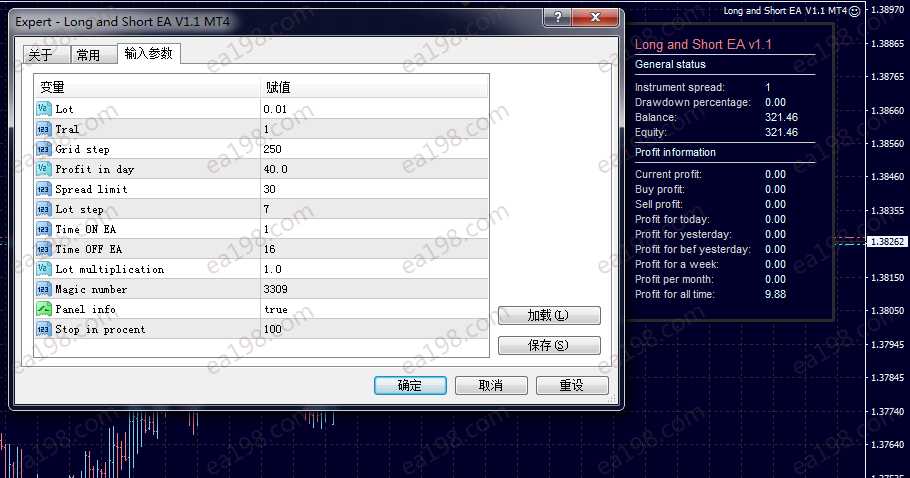Select the Lot multiplication variable name
The height and width of the screenshot is (478, 910).
pyautogui.click(x=110, y=269)
